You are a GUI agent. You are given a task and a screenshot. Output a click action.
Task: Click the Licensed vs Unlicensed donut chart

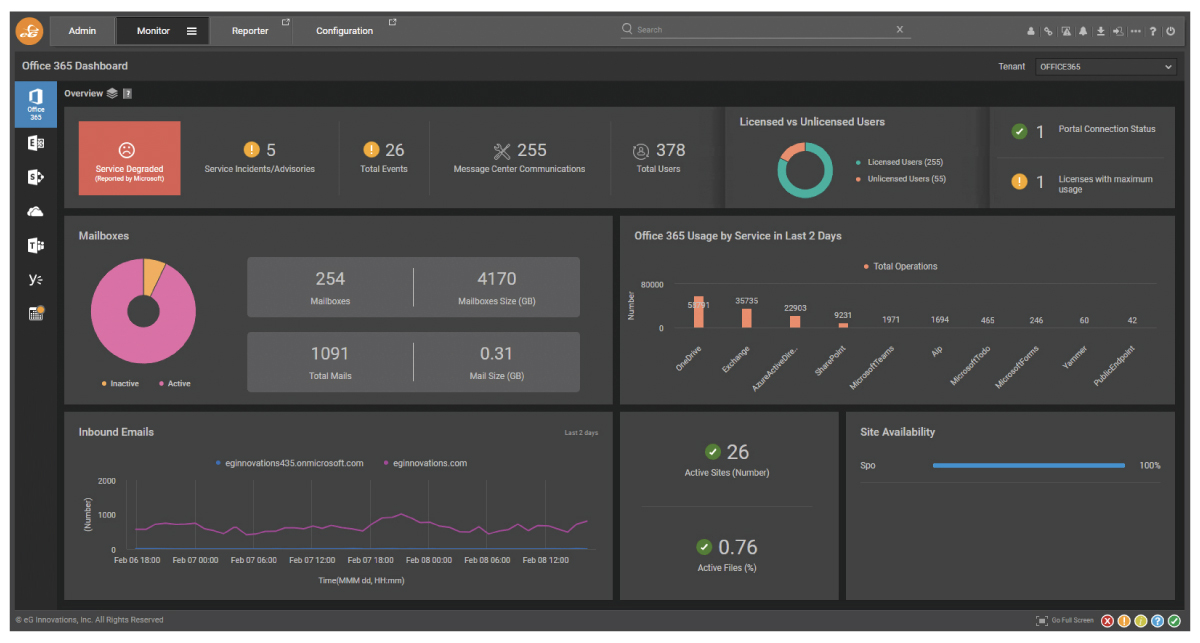click(805, 170)
